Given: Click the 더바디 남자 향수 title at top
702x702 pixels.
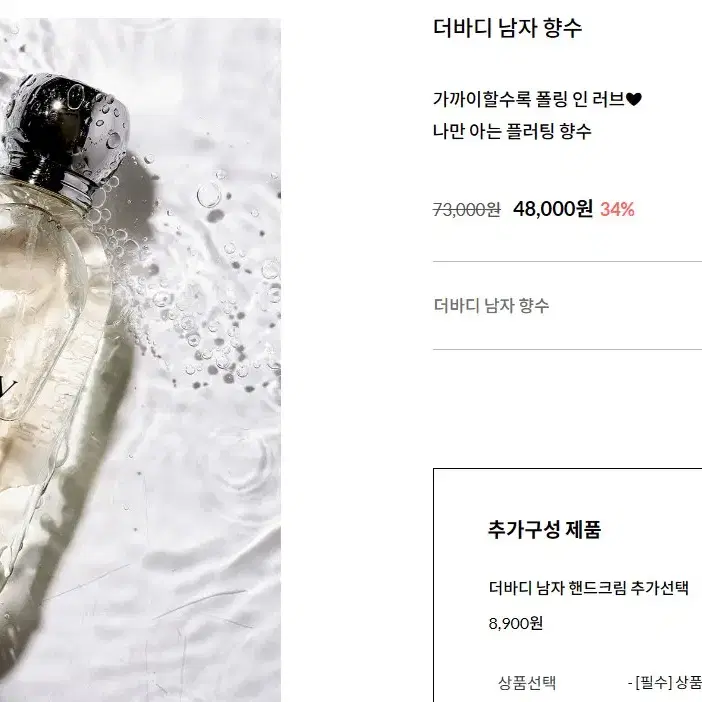Looking at the screenshot, I should tap(507, 27).
